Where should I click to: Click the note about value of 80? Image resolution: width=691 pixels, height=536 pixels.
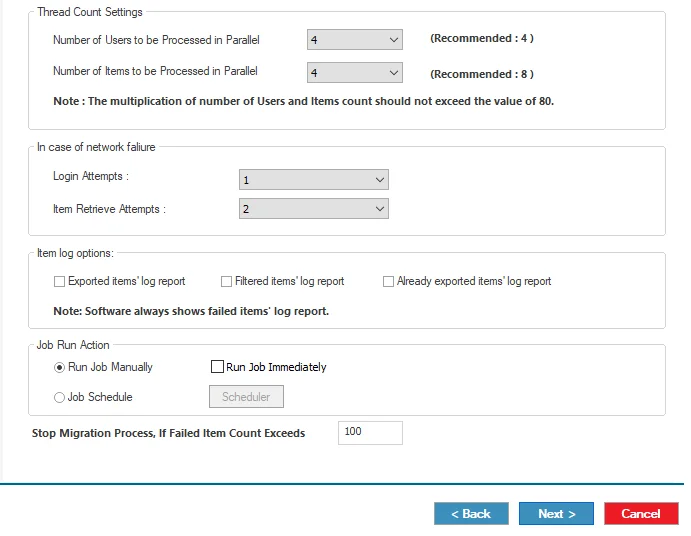click(303, 101)
